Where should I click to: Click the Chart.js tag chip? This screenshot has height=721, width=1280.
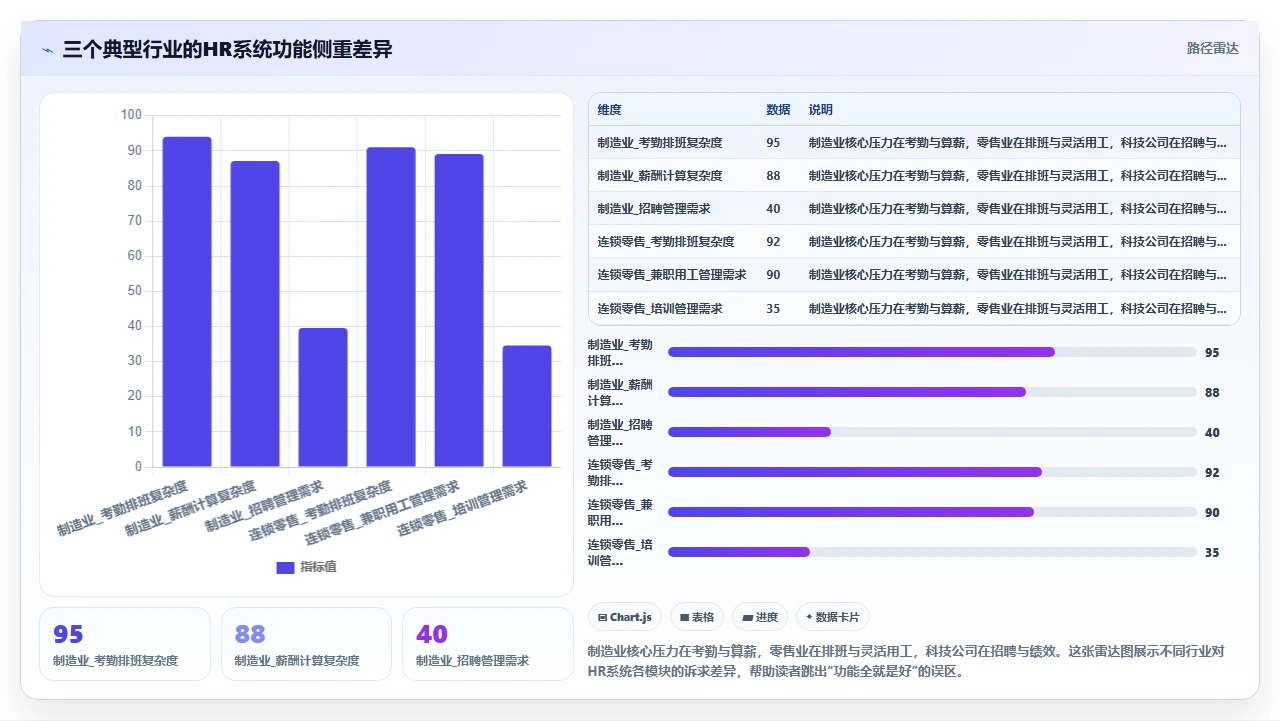(625, 617)
